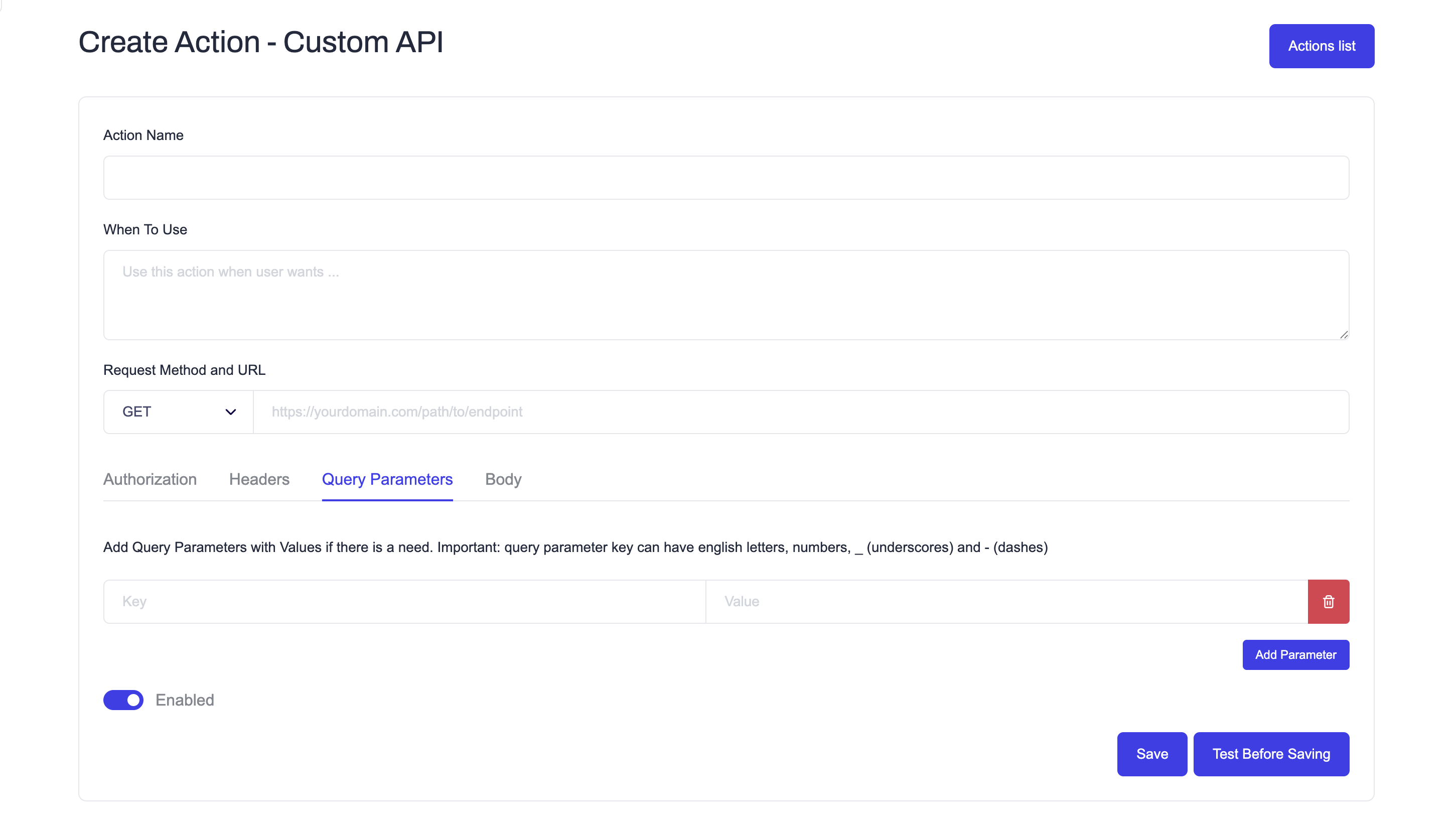Click the endpoint URL input field
1456x822 pixels.
(x=800, y=412)
